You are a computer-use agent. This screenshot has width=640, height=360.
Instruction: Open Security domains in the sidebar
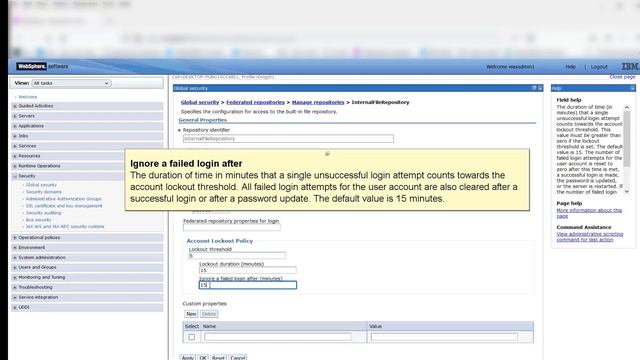click(44, 192)
